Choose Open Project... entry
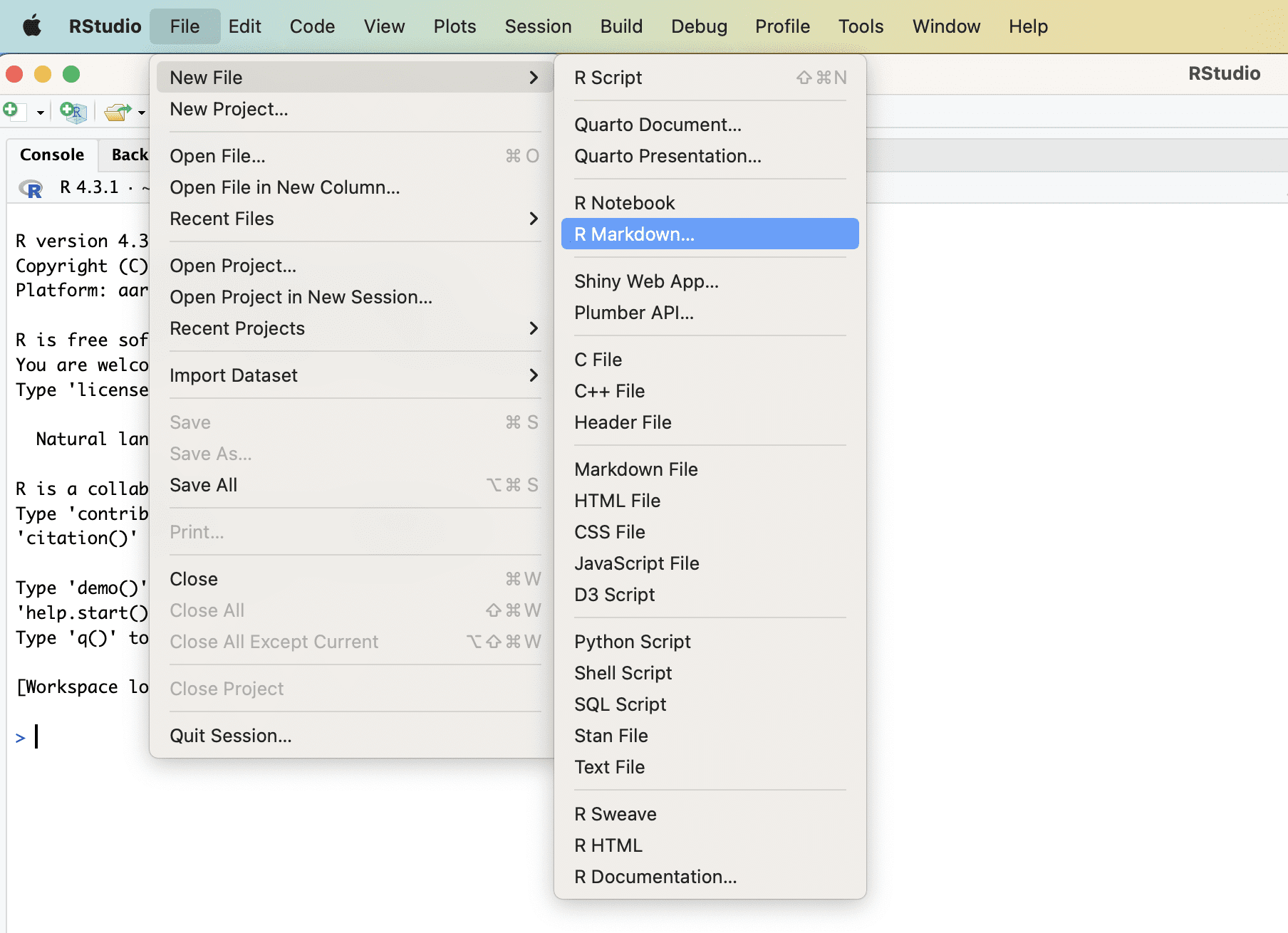 coord(354,266)
